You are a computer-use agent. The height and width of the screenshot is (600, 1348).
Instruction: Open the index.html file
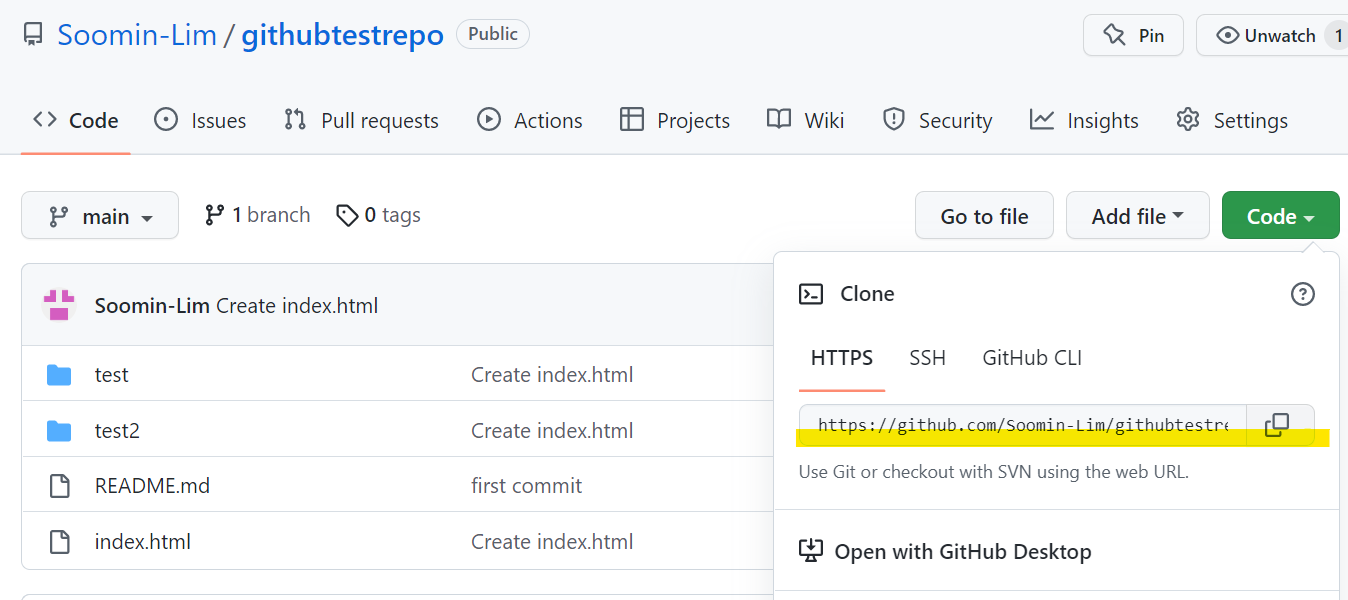click(x=142, y=542)
